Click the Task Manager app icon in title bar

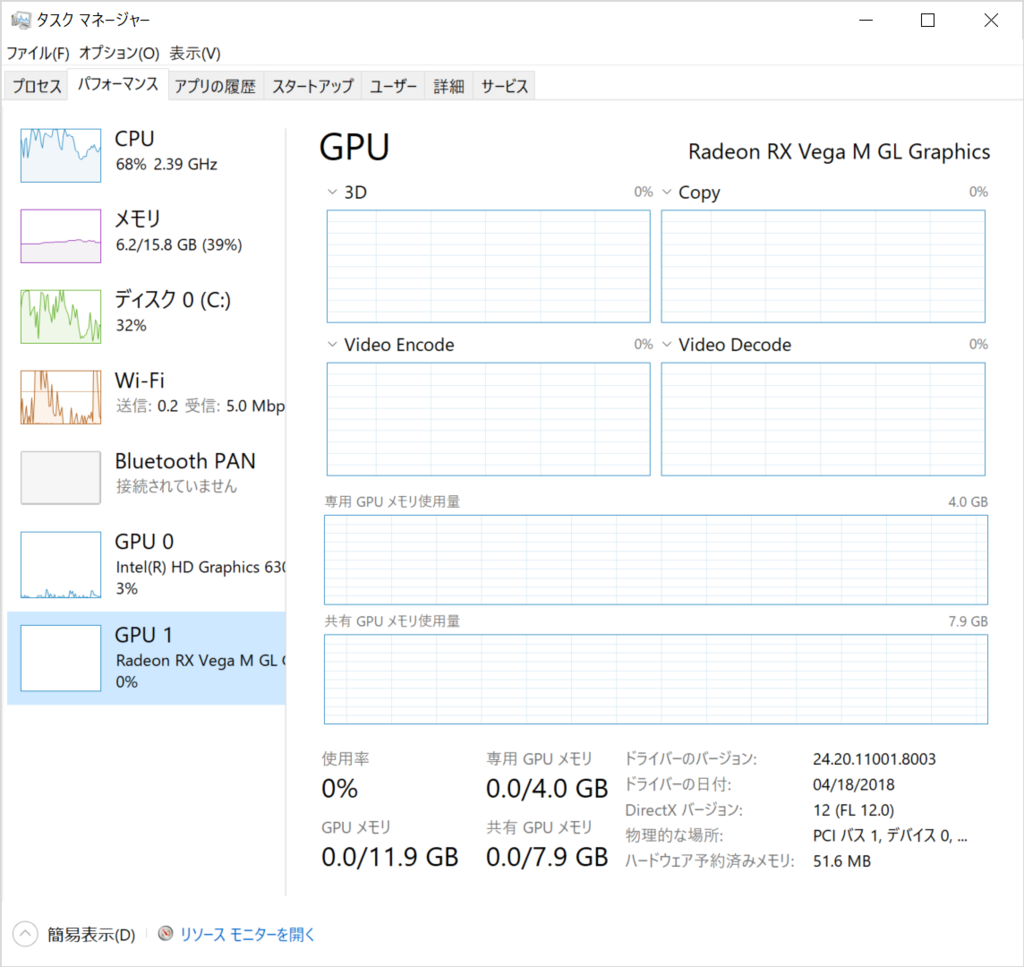(21, 20)
